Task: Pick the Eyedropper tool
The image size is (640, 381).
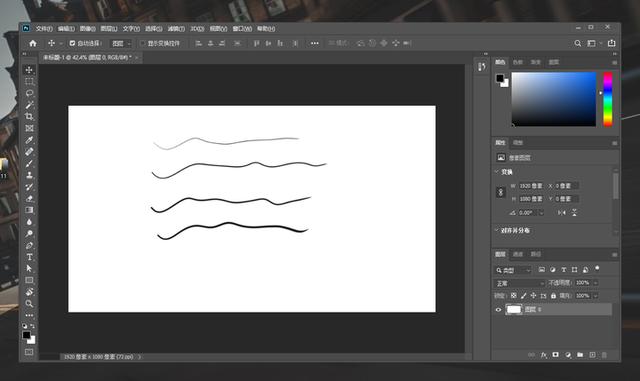Action: (x=29, y=140)
